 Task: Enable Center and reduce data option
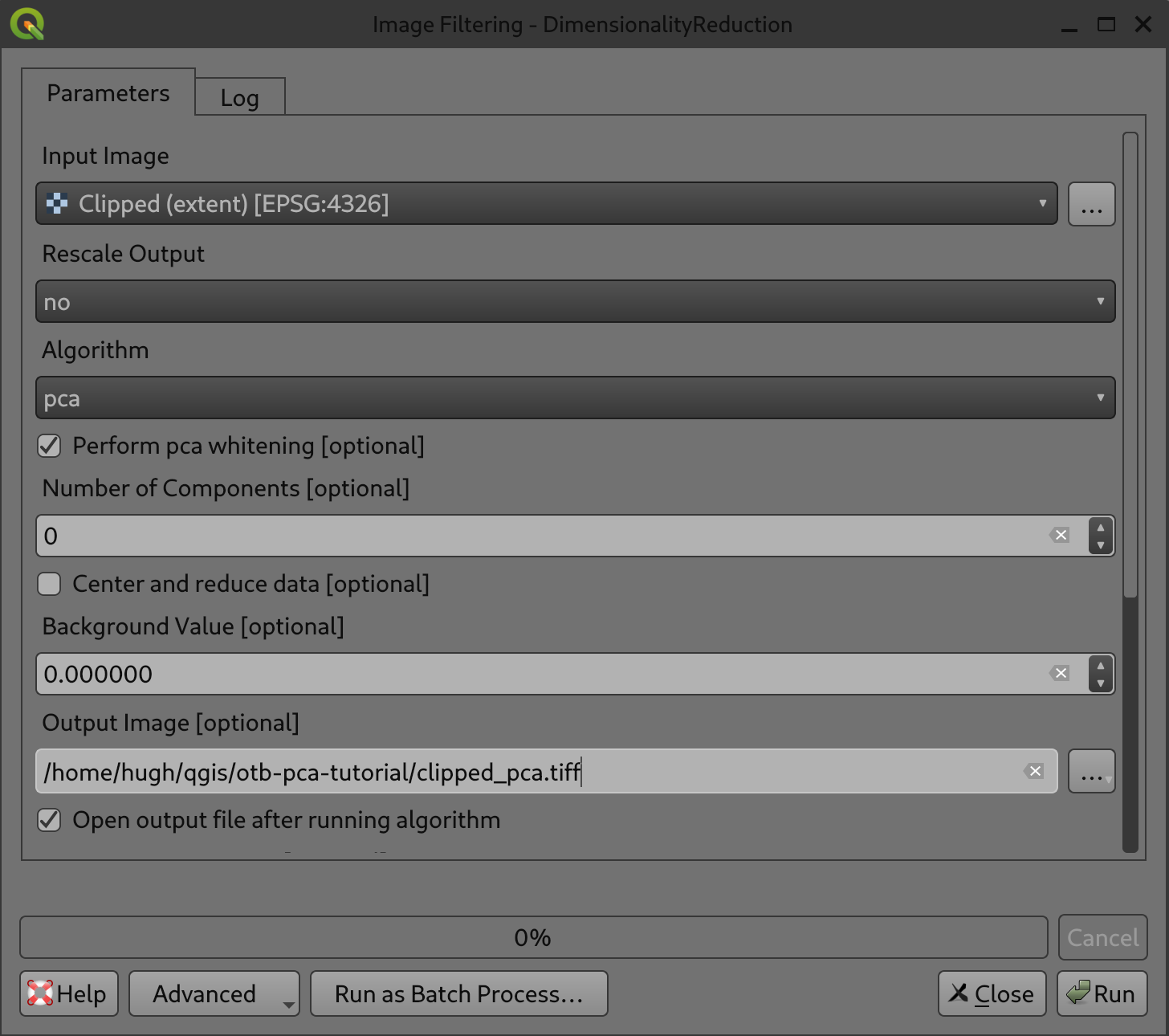[x=49, y=584]
